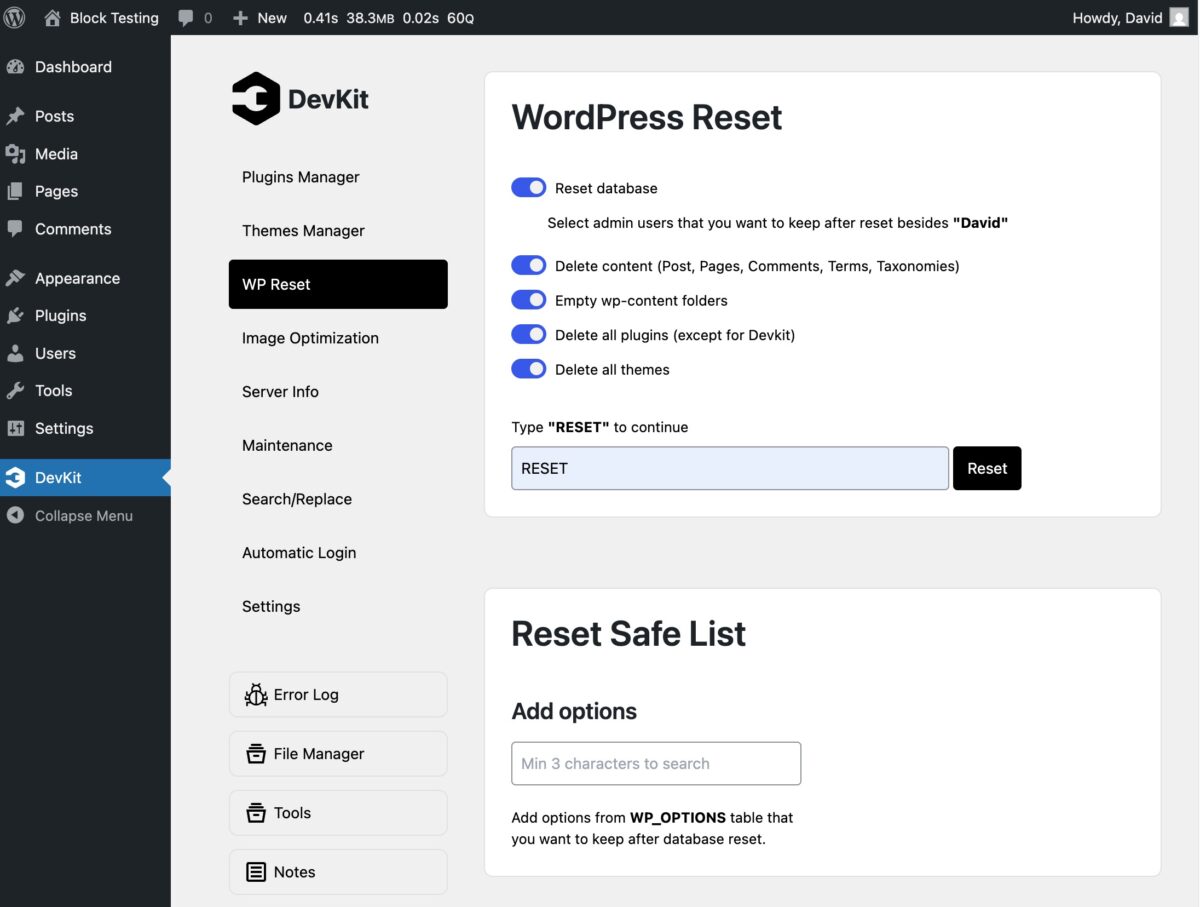The width and height of the screenshot is (1200, 907).
Task: Open the File Manager
Action: (x=337, y=753)
